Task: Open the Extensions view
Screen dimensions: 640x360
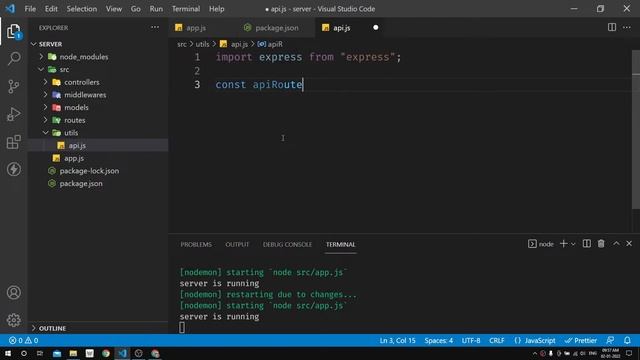Action: (13, 142)
